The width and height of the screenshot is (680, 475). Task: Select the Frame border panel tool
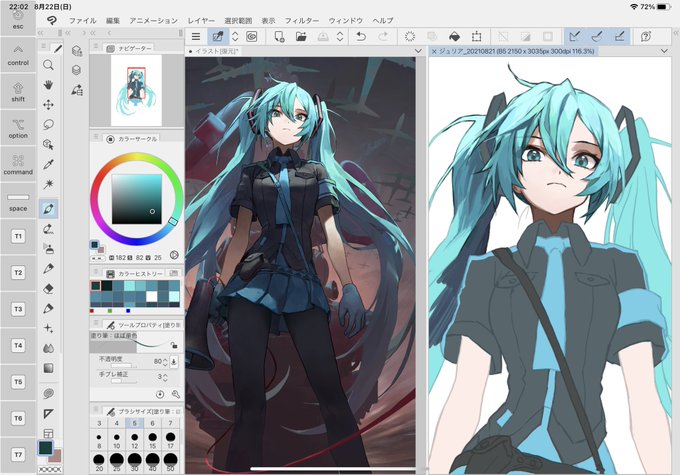[48, 433]
